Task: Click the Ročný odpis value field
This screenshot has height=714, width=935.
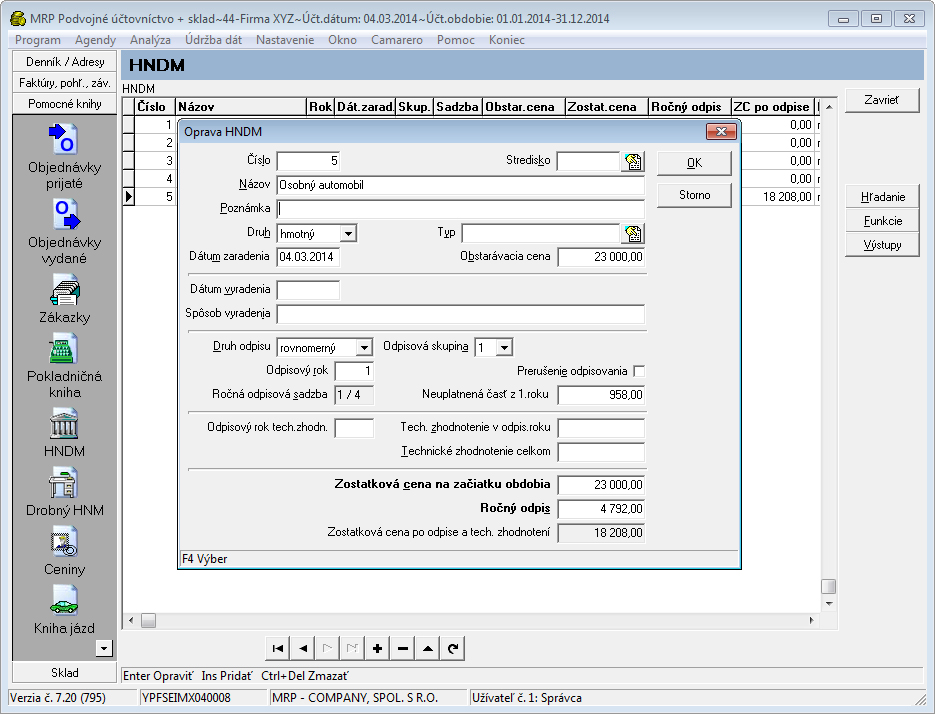Action: 601,509
